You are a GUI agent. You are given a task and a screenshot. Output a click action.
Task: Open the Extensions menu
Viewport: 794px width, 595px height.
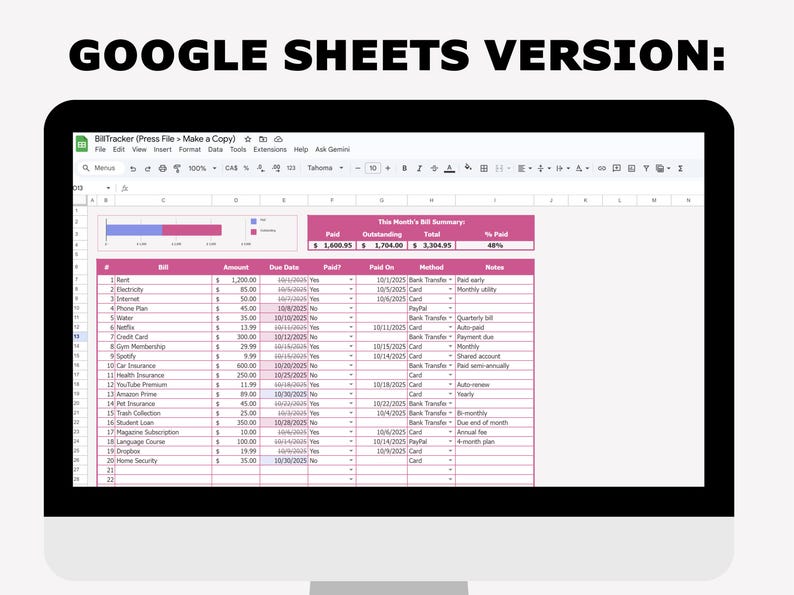(270, 149)
